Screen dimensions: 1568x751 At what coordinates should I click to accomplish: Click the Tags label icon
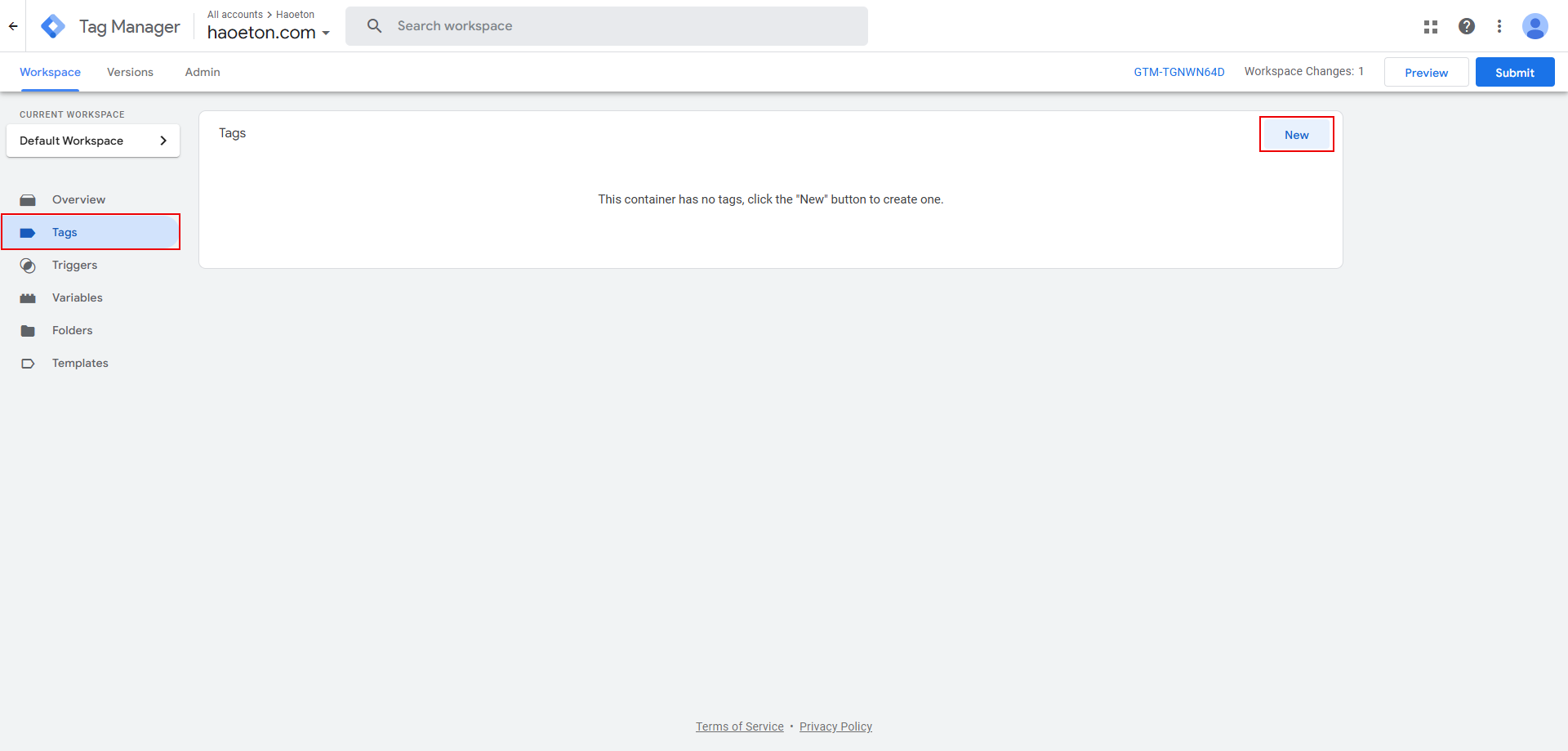coord(28,233)
